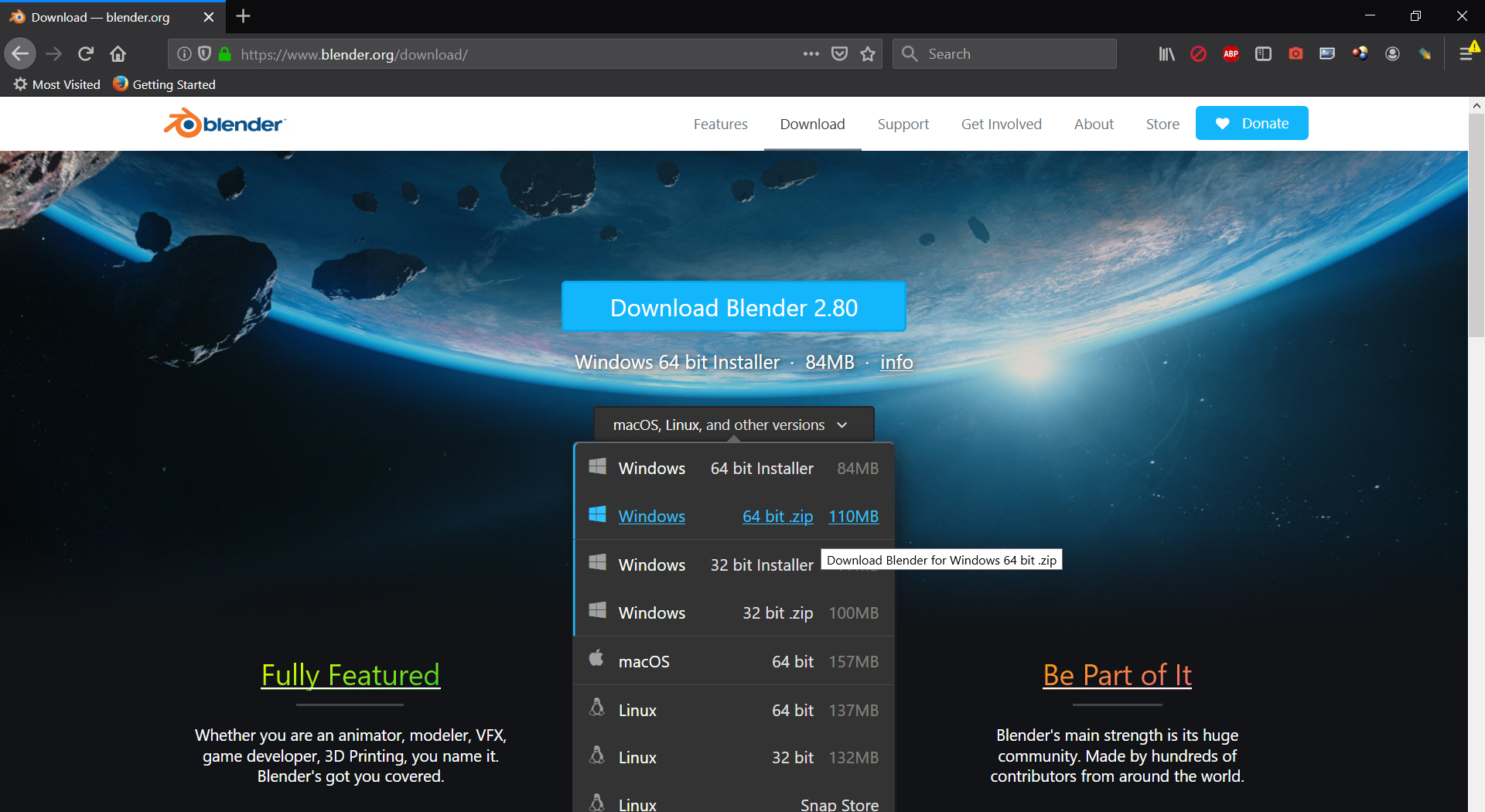Click the red blocked-circle extension icon
Image resolution: width=1485 pixels, height=812 pixels.
(x=1198, y=54)
